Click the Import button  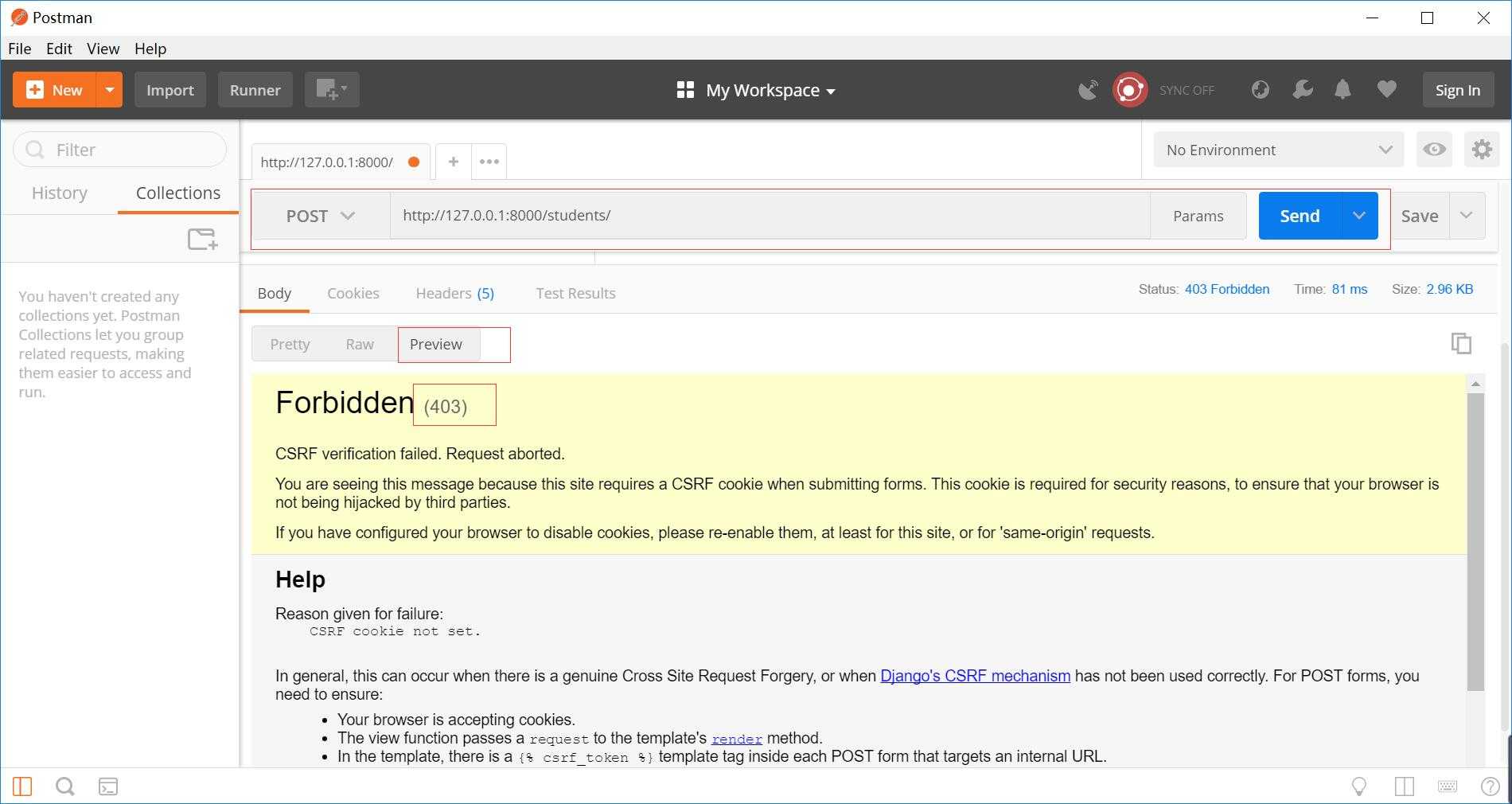170,90
